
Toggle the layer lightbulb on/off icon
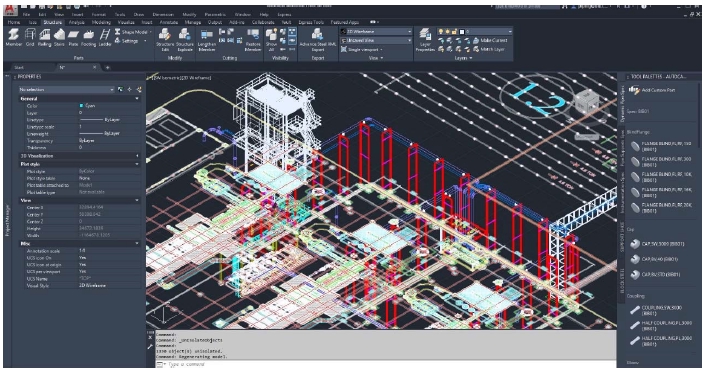[x=441, y=32]
